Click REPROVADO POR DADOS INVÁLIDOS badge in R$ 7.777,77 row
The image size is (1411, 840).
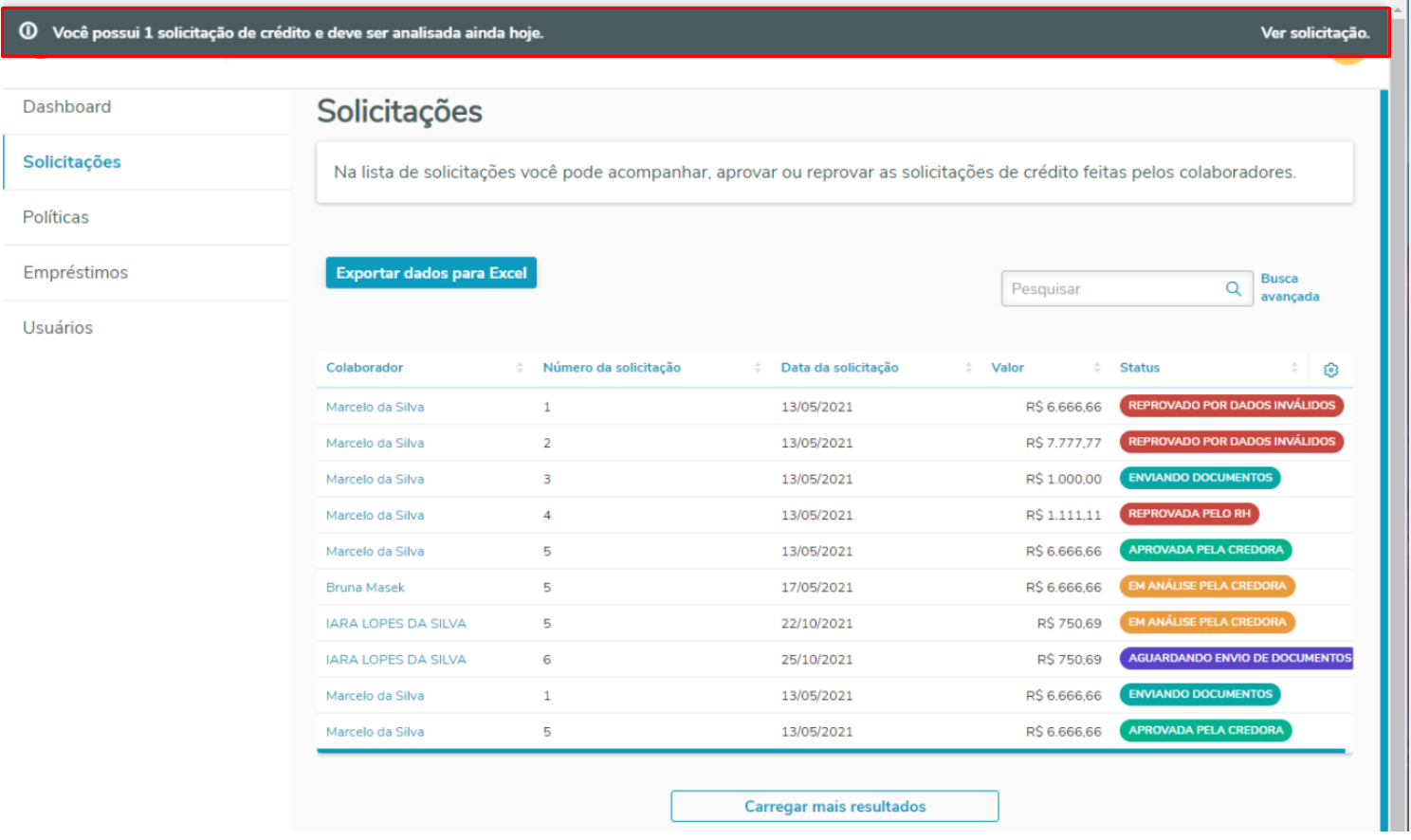pyautogui.click(x=1232, y=442)
